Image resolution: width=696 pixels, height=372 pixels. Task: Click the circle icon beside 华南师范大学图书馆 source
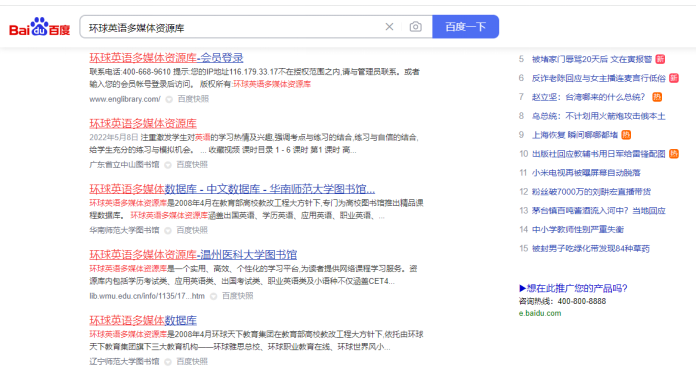click(x=168, y=230)
